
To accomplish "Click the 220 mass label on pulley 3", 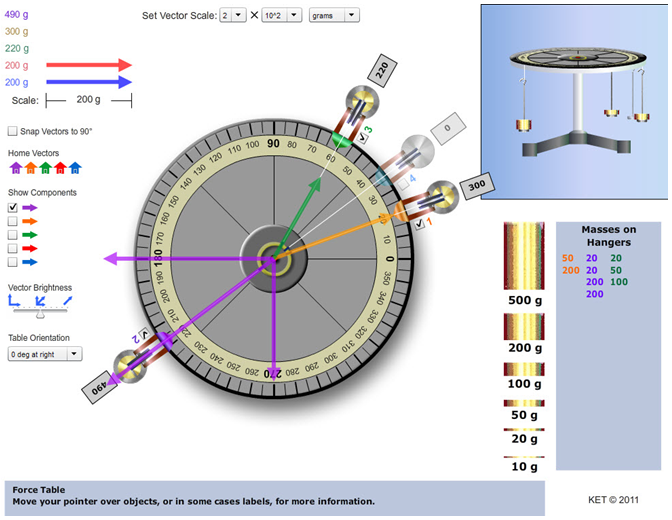I will click(381, 70).
